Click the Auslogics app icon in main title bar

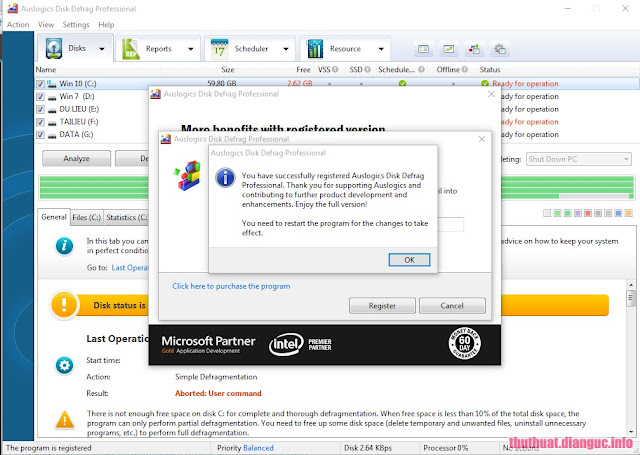(x=13, y=8)
